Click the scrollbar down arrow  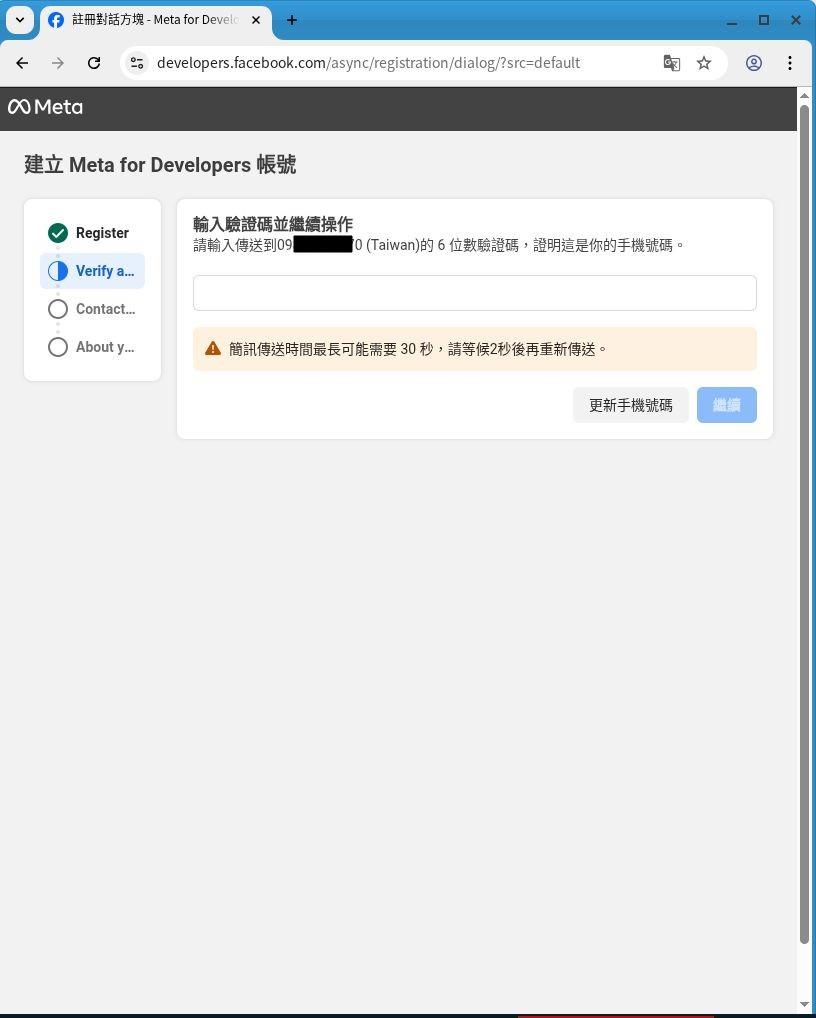click(804, 1005)
